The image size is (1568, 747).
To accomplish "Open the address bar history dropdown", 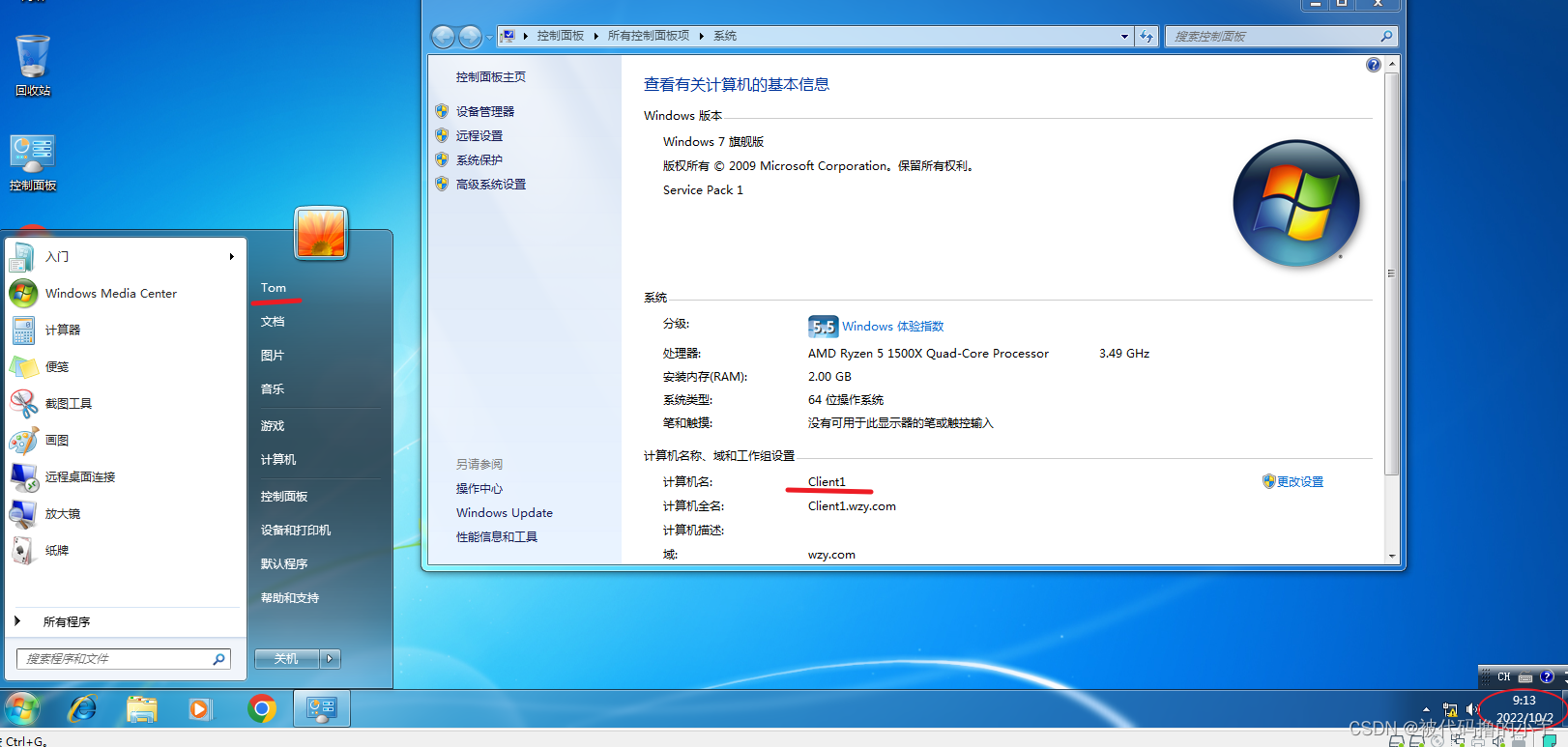I will [1124, 36].
